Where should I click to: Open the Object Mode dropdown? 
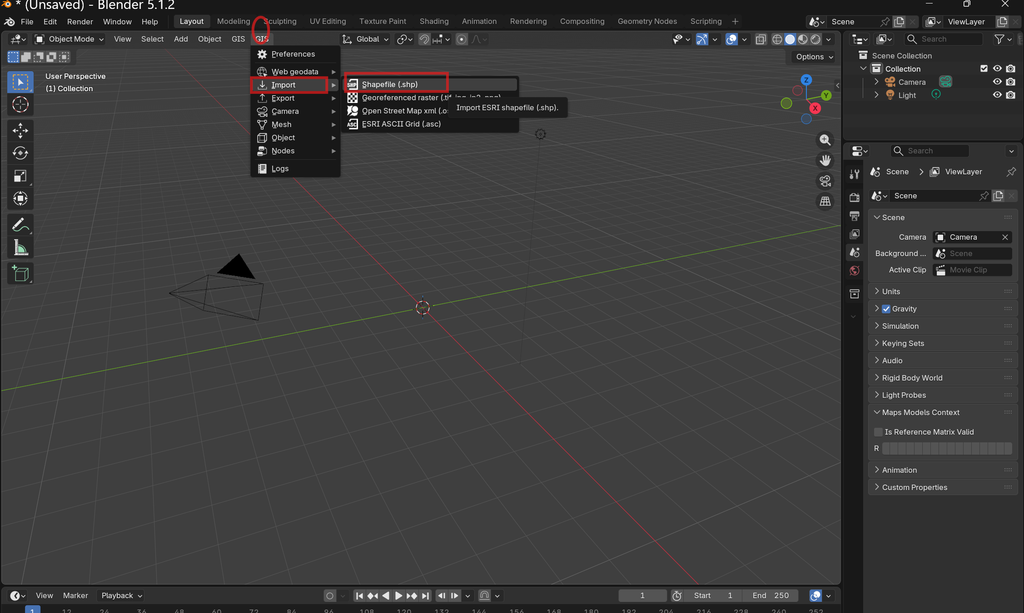(69, 39)
